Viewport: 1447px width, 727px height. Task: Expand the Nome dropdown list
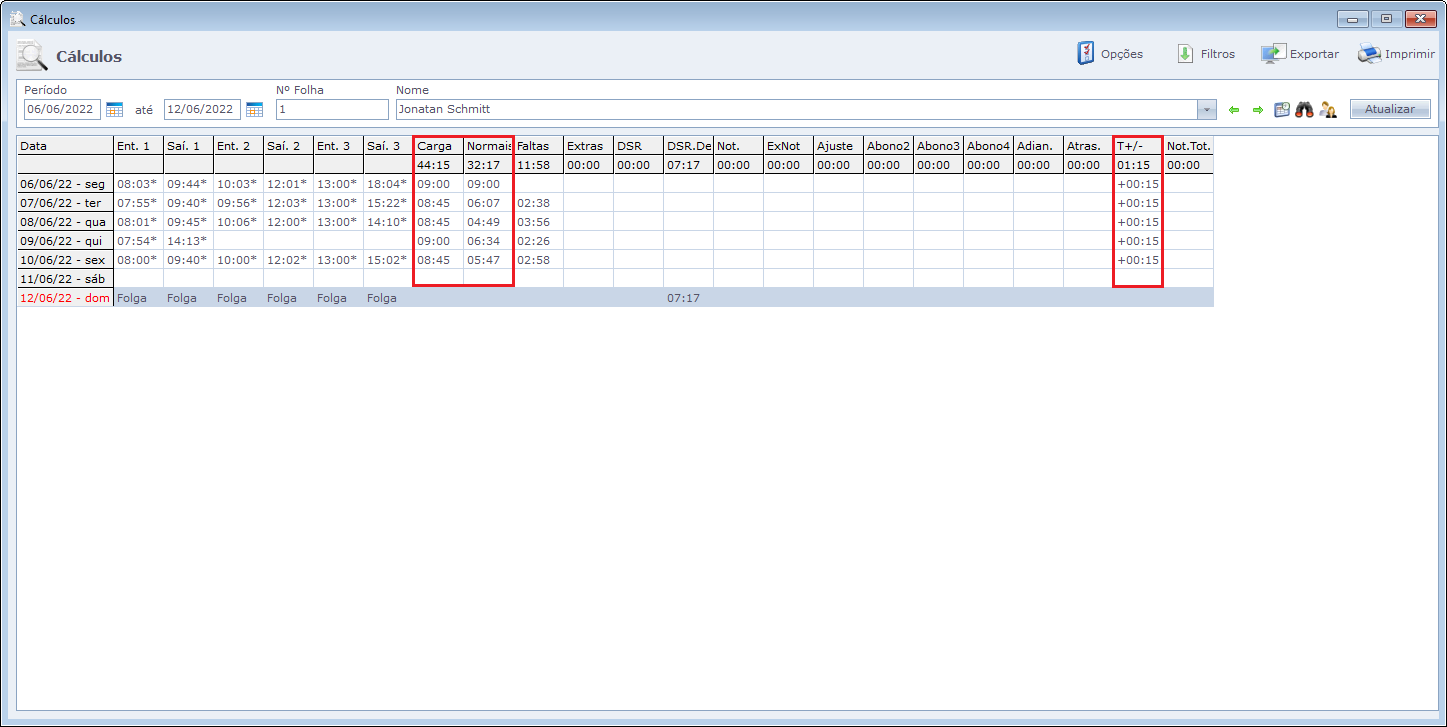pyautogui.click(x=1207, y=109)
